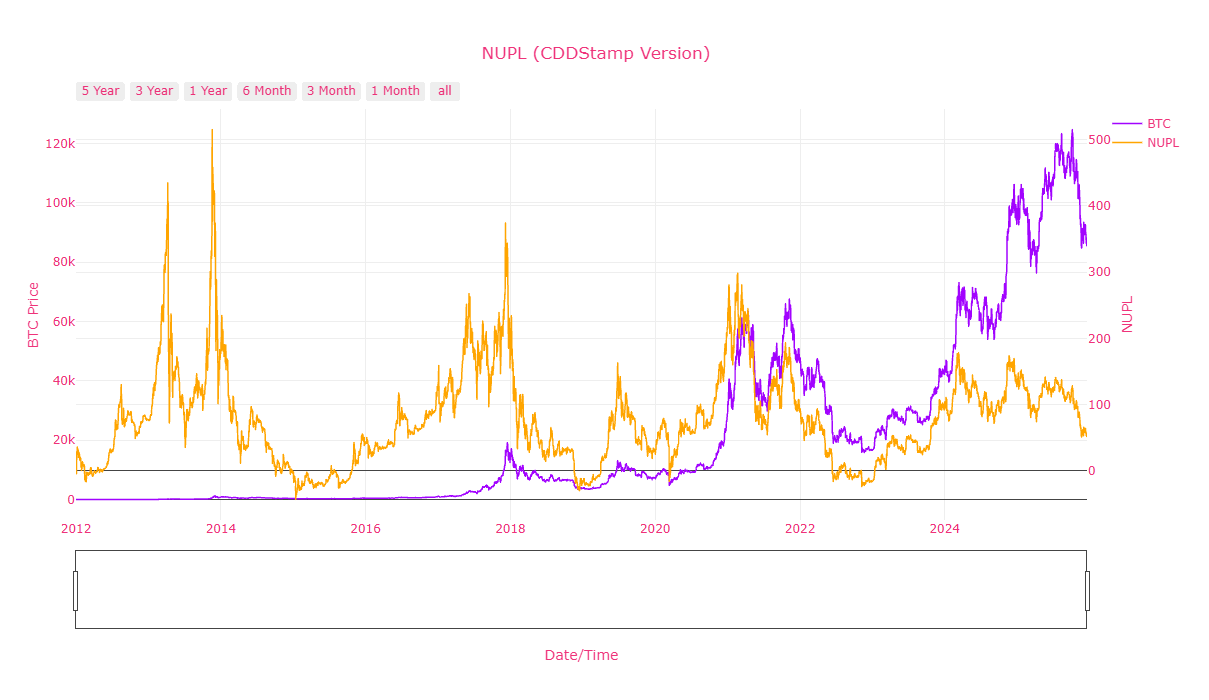Click inside the range slider track

[580, 590]
